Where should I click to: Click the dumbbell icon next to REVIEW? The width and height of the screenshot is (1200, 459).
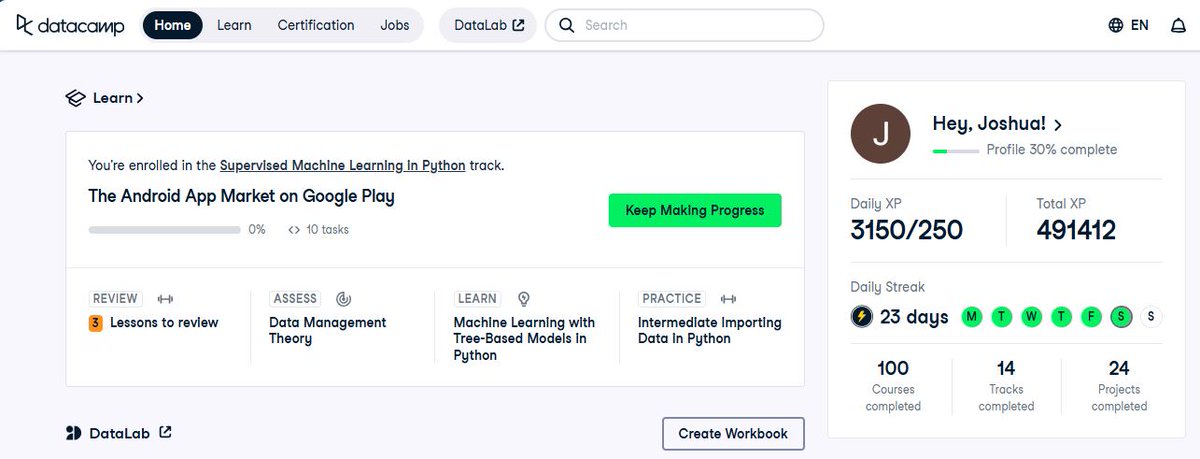pyautogui.click(x=165, y=298)
